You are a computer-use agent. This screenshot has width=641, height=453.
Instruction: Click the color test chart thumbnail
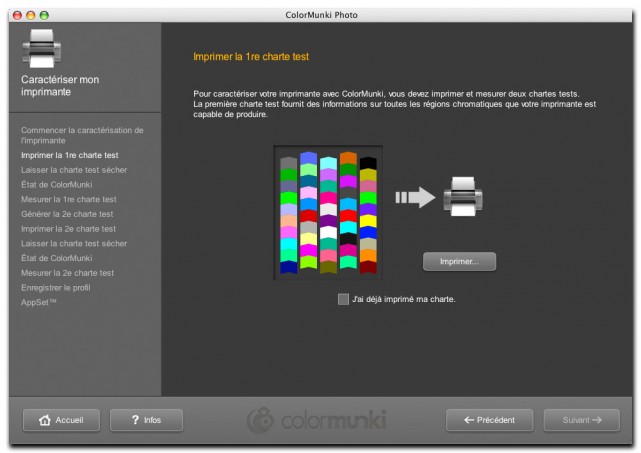point(328,213)
